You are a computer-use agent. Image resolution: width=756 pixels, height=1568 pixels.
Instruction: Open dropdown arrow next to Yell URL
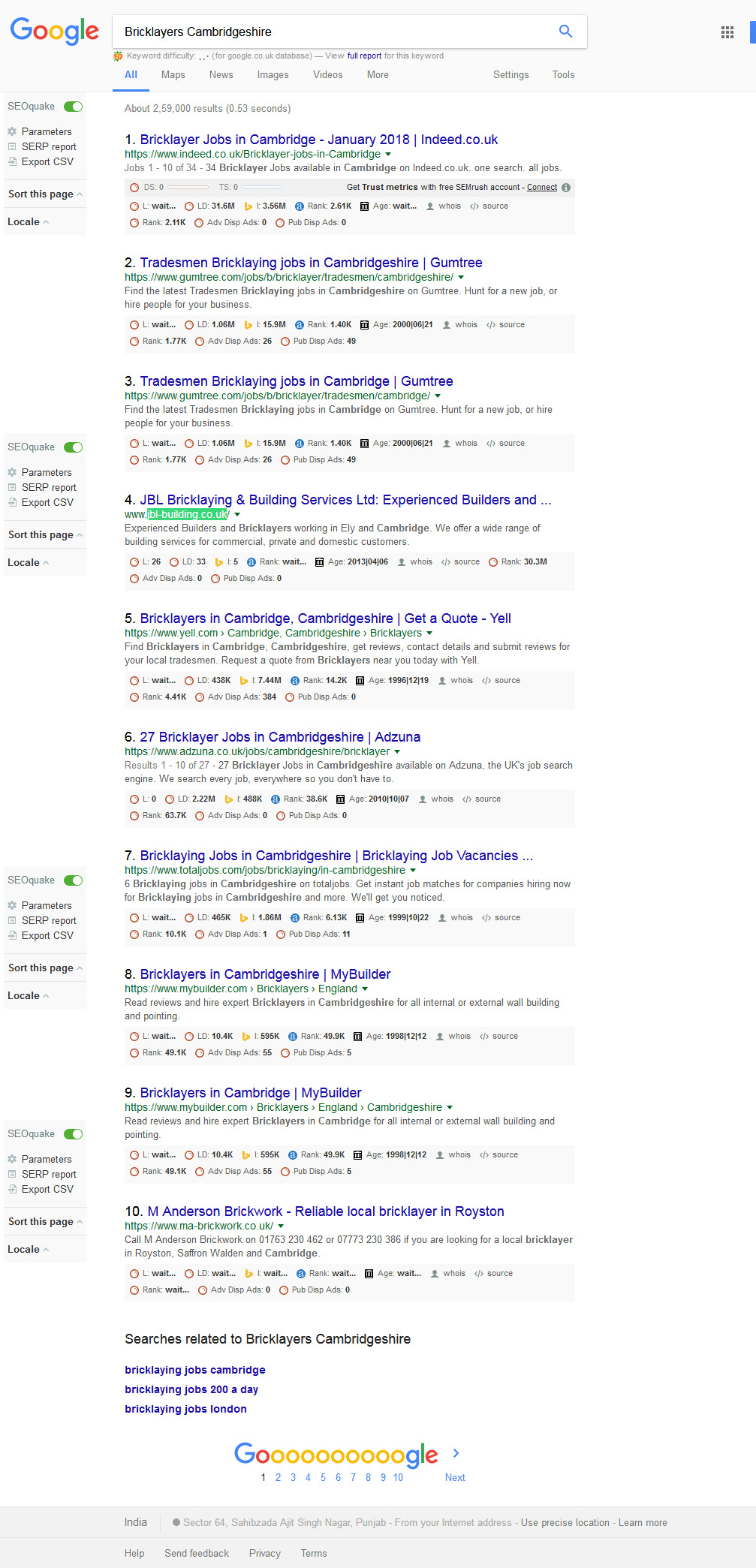point(429,633)
